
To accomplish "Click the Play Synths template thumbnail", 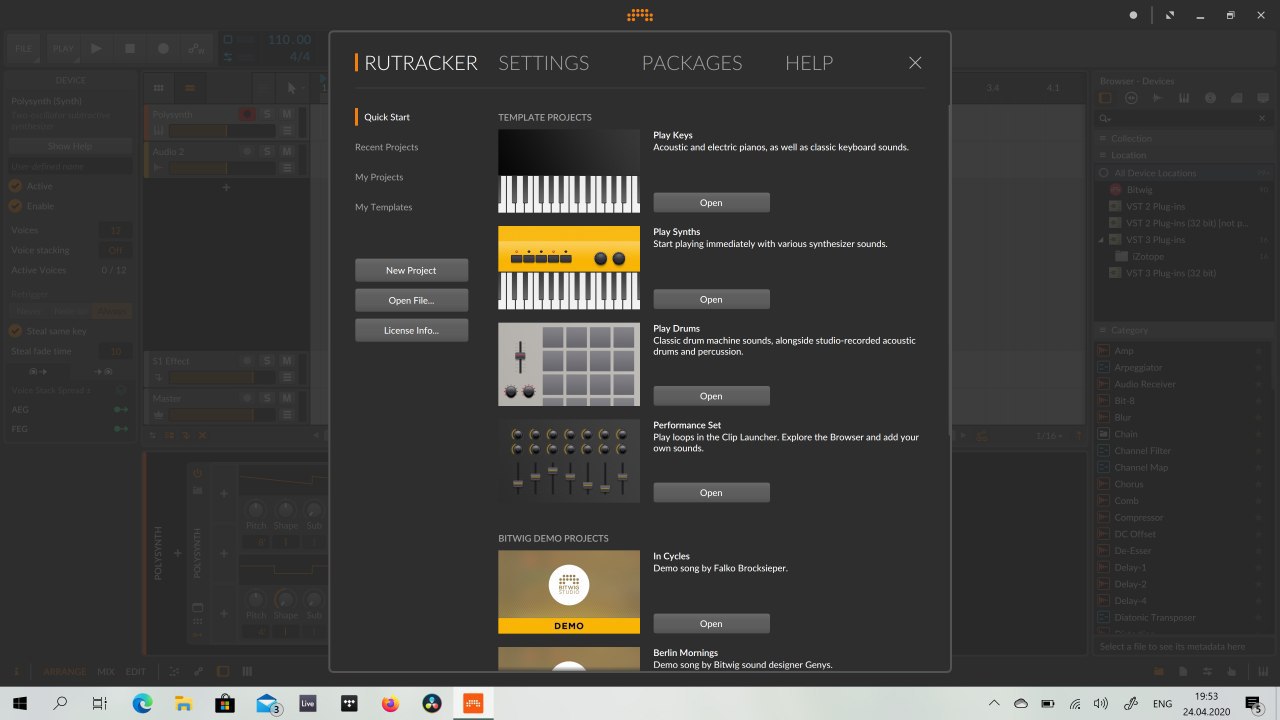I will [569, 268].
